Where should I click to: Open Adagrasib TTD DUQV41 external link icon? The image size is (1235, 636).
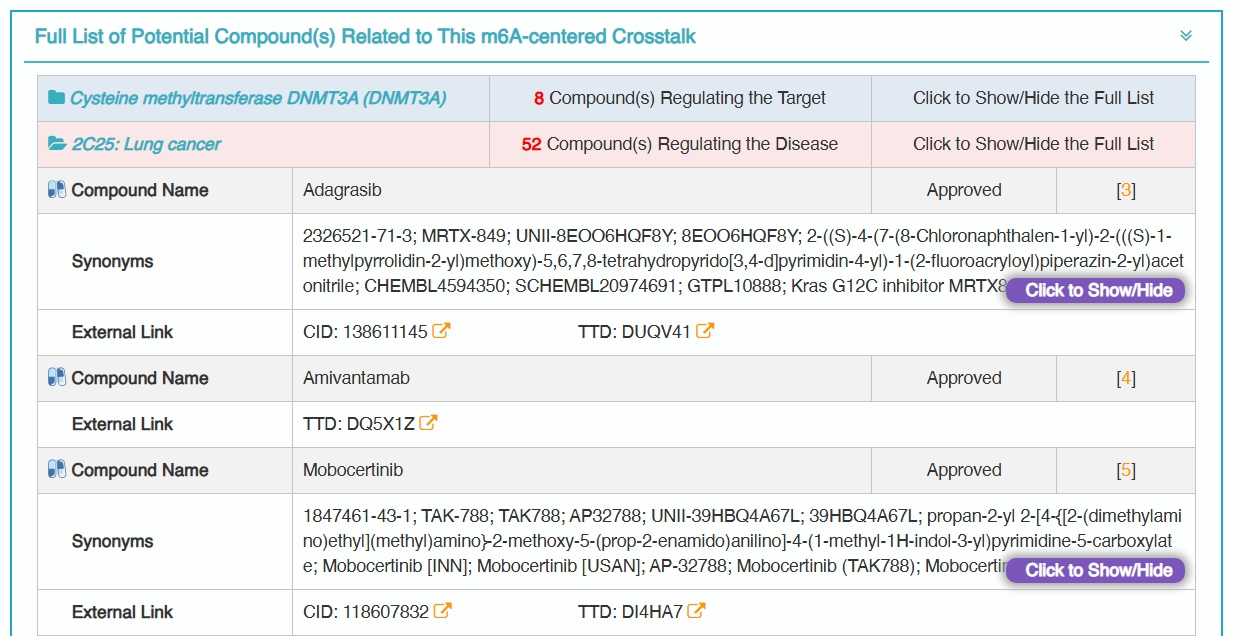pos(705,331)
